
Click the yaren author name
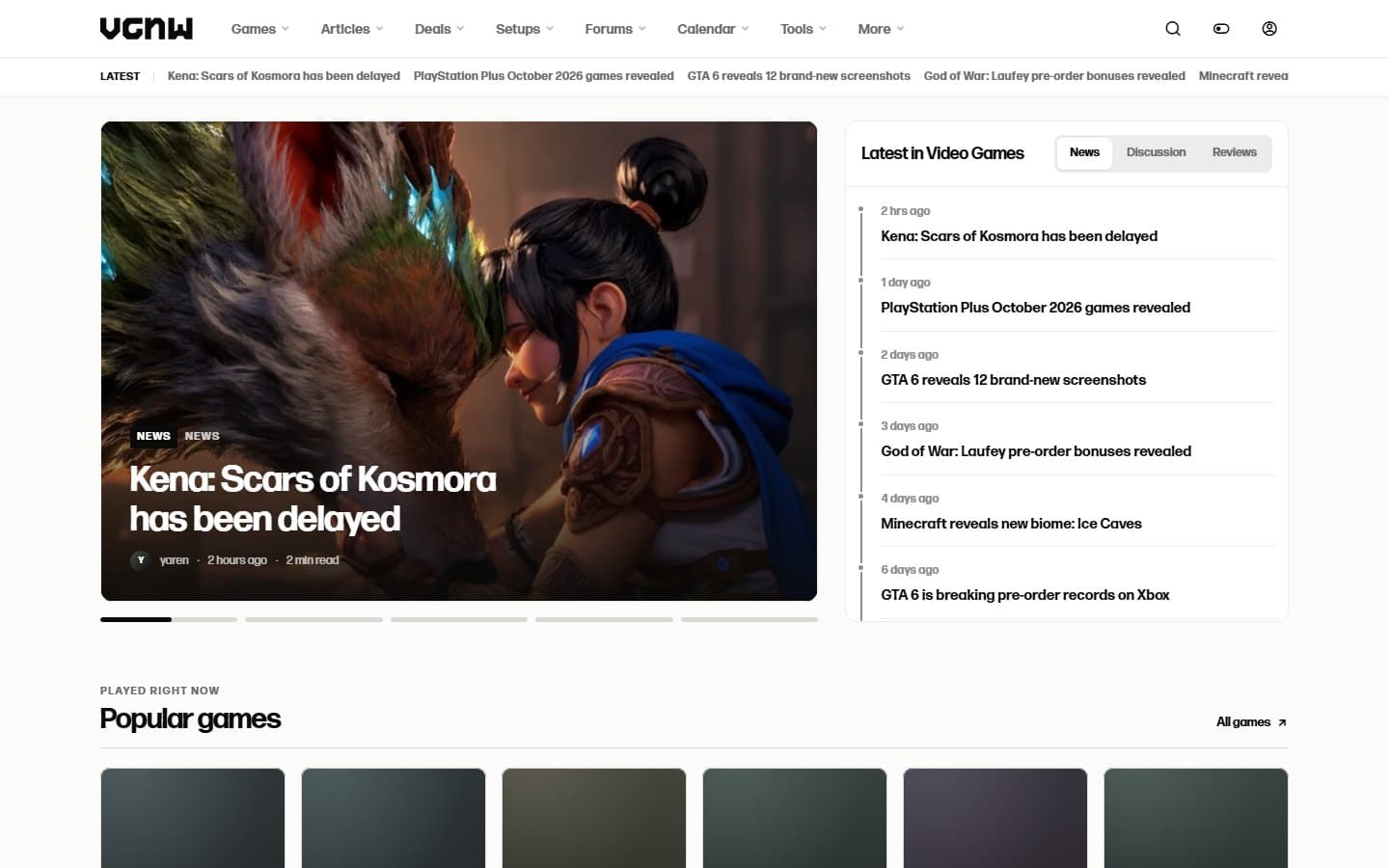[x=174, y=560]
